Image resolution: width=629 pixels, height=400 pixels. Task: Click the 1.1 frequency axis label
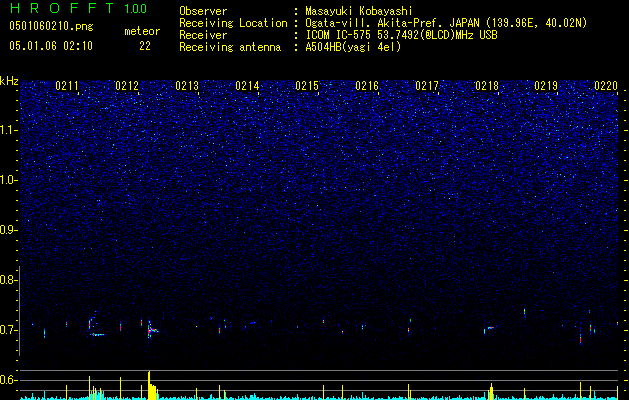click(x=8, y=130)
